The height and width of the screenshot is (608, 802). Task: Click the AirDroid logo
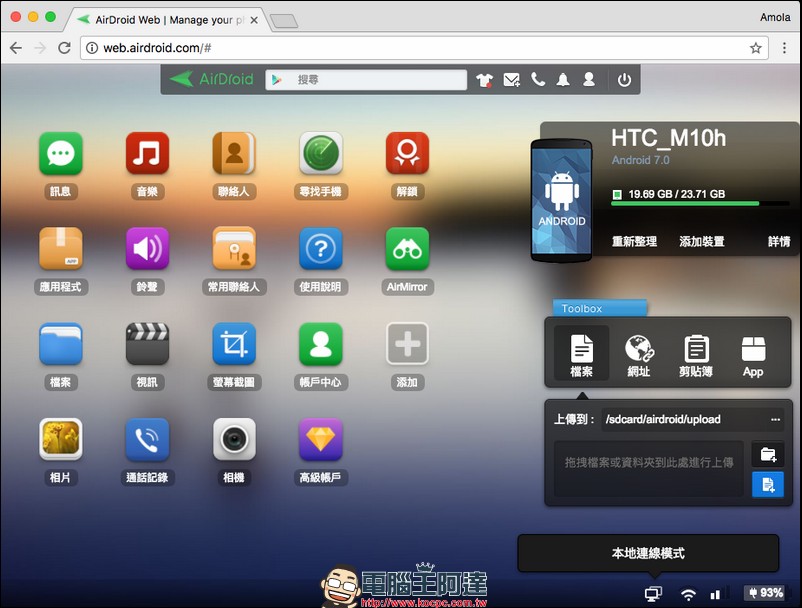pos(211,79)
